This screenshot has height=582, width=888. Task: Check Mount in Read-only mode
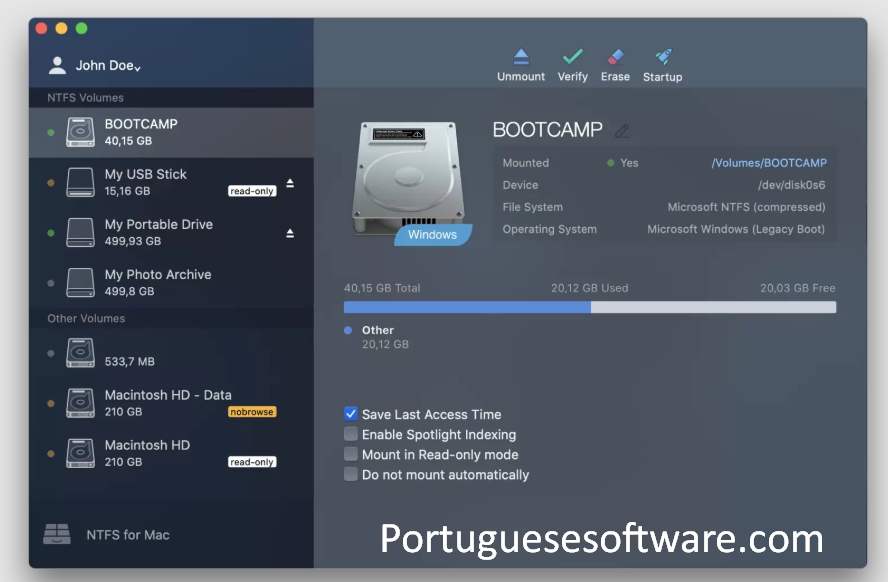click(351, 454)
